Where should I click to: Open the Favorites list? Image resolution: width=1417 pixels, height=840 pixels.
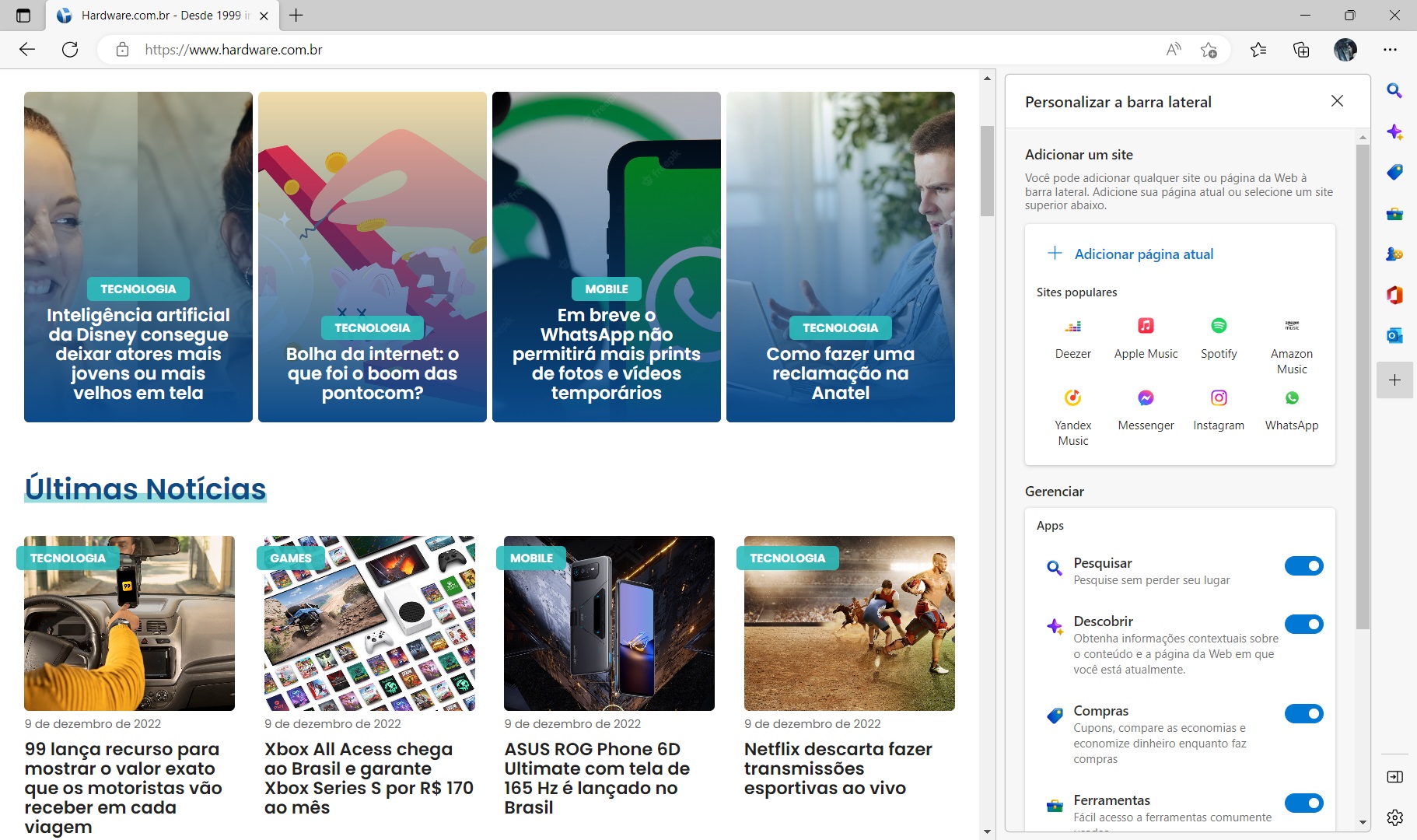pos(1258,50)
